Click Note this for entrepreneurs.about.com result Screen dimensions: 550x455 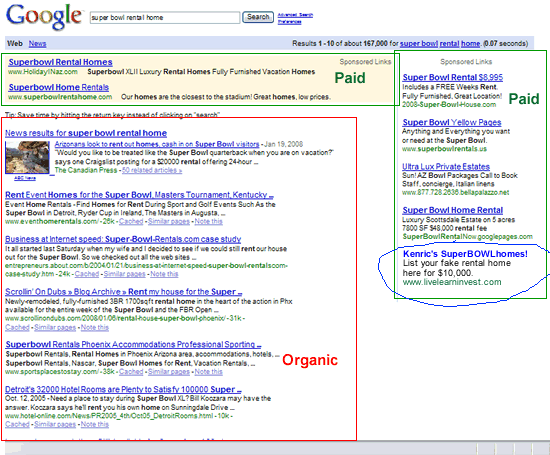164,274
